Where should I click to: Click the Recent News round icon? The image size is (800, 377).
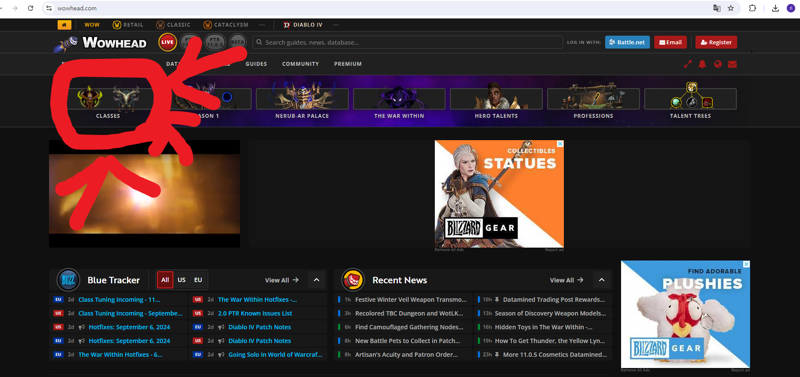[353, 280]
